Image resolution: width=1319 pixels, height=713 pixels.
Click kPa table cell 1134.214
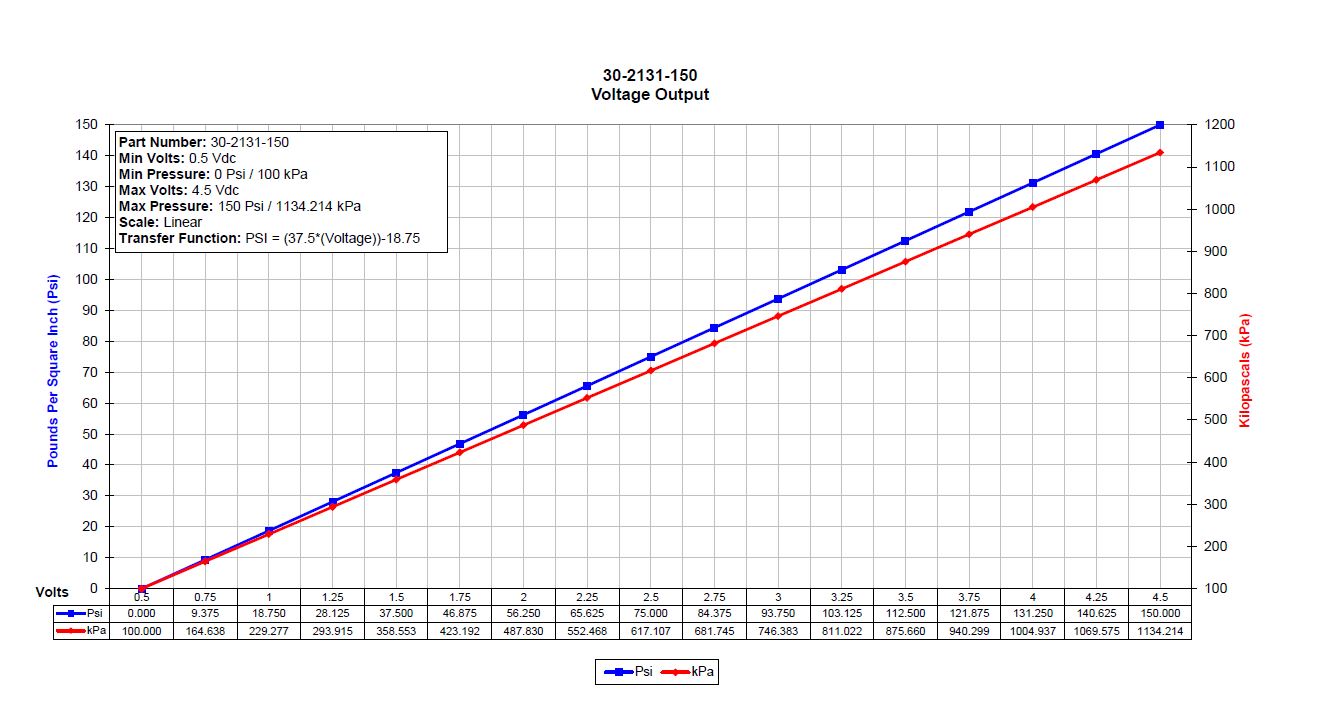click(1160, 631)
